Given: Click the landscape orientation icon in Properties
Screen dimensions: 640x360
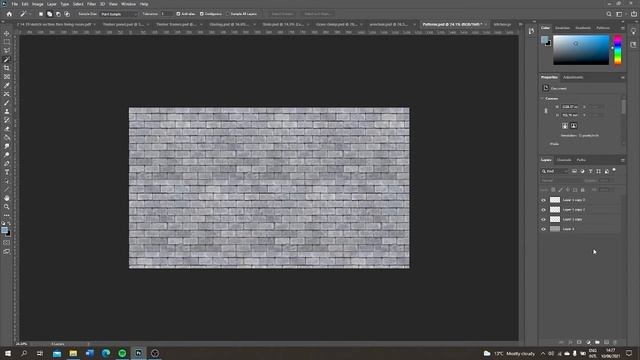Looking at the screenshot, I should [573, 126].
